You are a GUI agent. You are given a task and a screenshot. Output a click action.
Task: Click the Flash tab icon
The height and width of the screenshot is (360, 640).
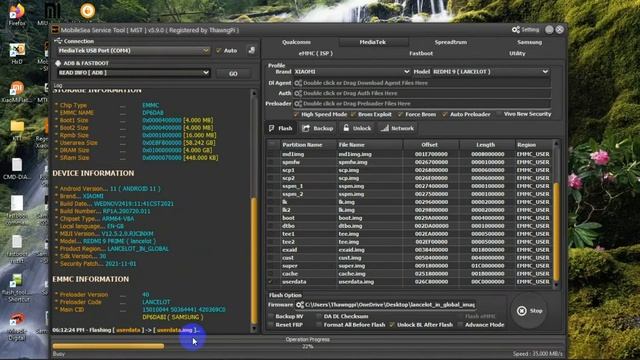click(271, 128)
